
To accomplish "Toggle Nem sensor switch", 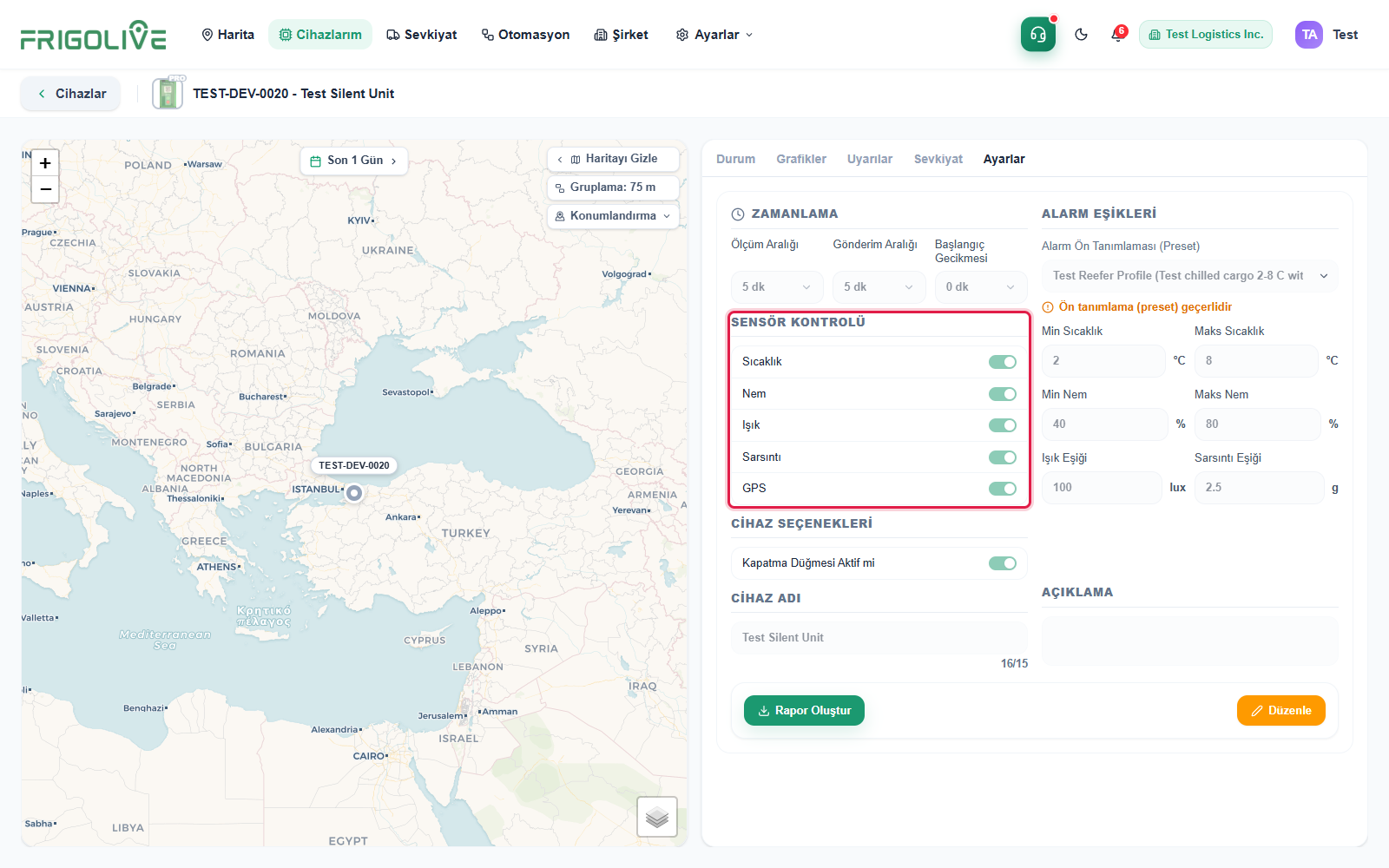I will click(x=1003, y=394).
